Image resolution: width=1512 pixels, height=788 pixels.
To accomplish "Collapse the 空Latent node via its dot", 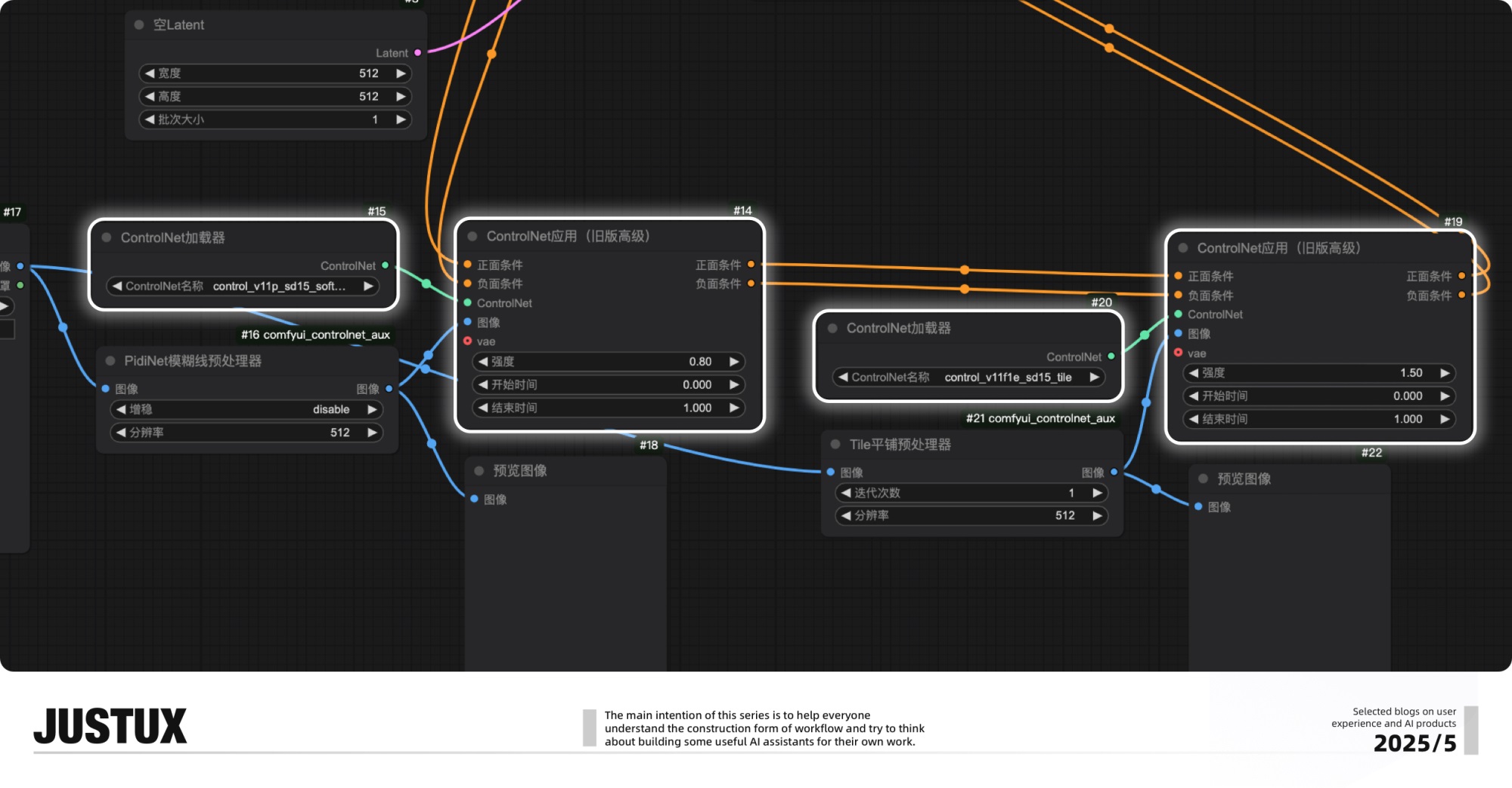I will [x=139, y=25].
